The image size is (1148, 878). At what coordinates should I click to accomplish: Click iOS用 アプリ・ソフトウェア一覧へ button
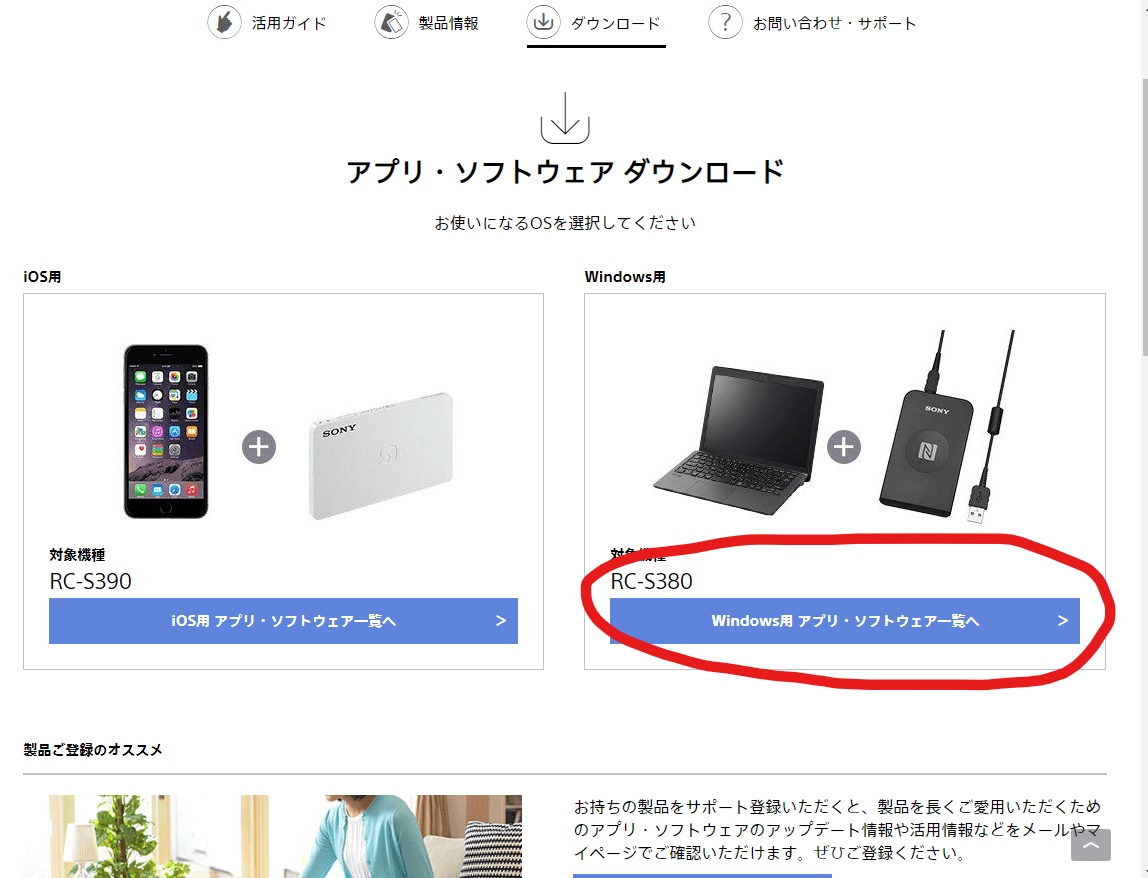click(283, 621)
